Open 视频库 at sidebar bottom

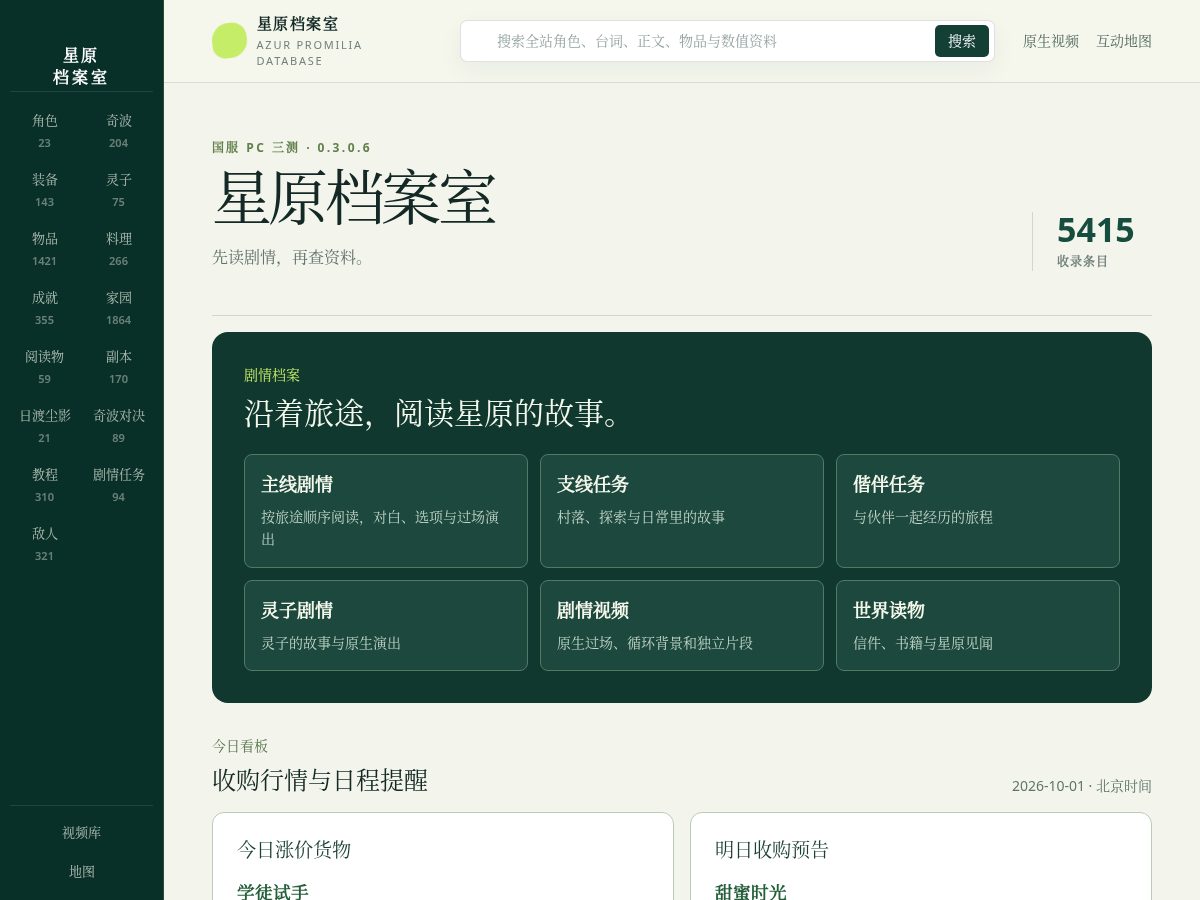pos(82,833)
